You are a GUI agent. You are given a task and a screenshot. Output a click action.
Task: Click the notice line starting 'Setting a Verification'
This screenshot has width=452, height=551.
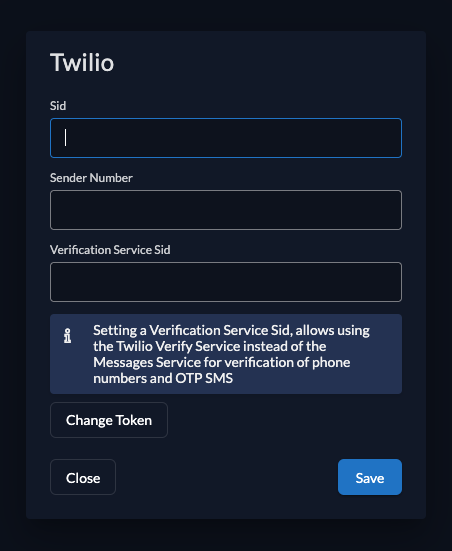(231, 331)
